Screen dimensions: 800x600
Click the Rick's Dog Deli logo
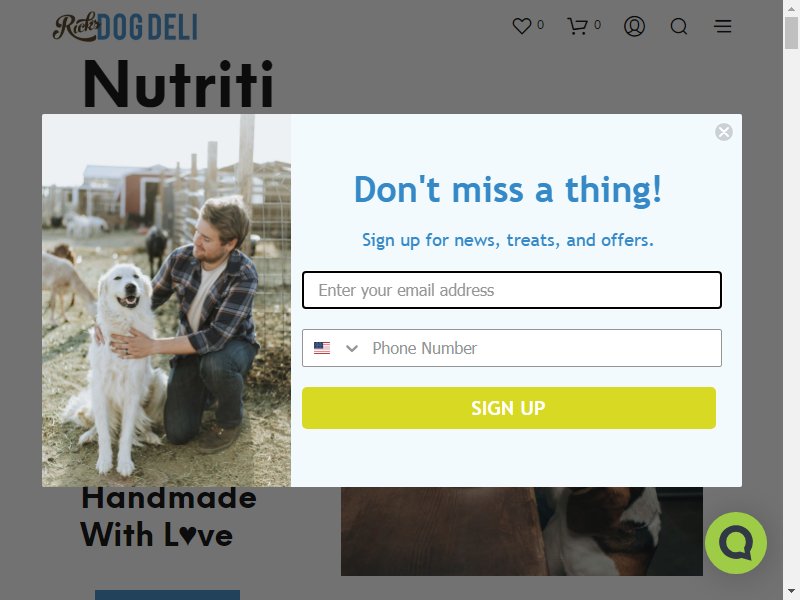coord(125,27)
